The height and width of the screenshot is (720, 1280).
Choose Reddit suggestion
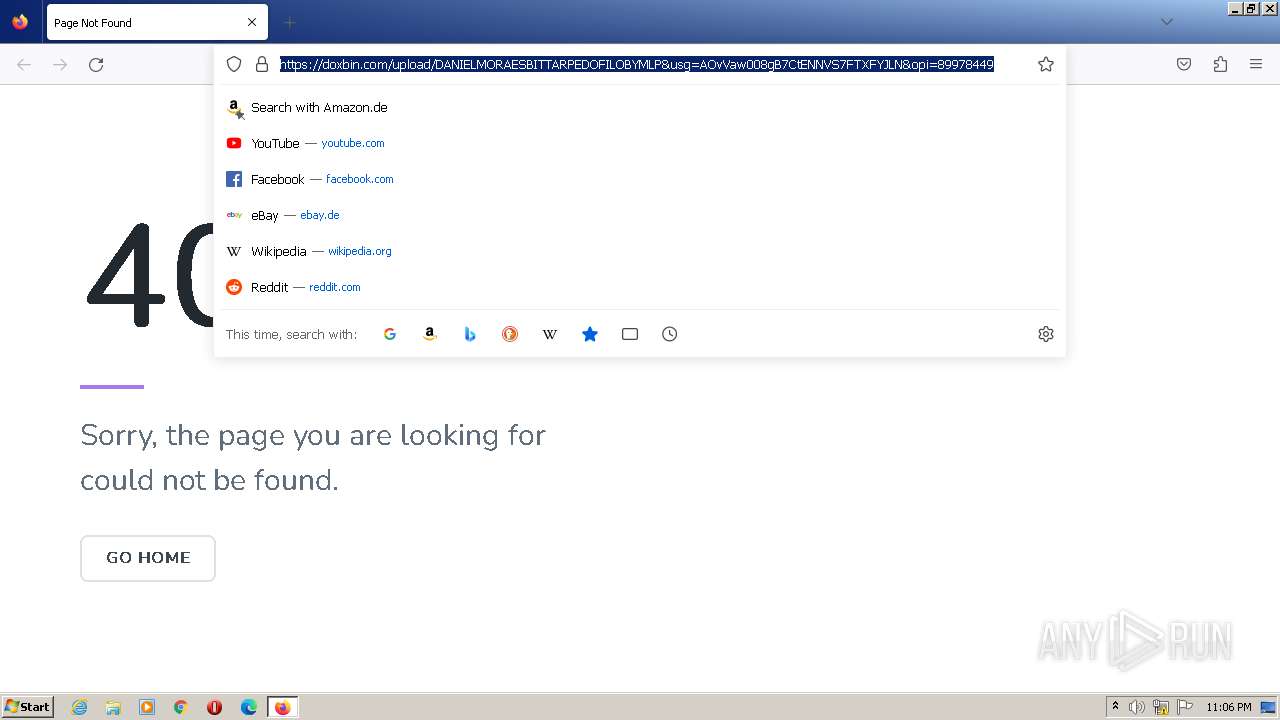(640, 287)
